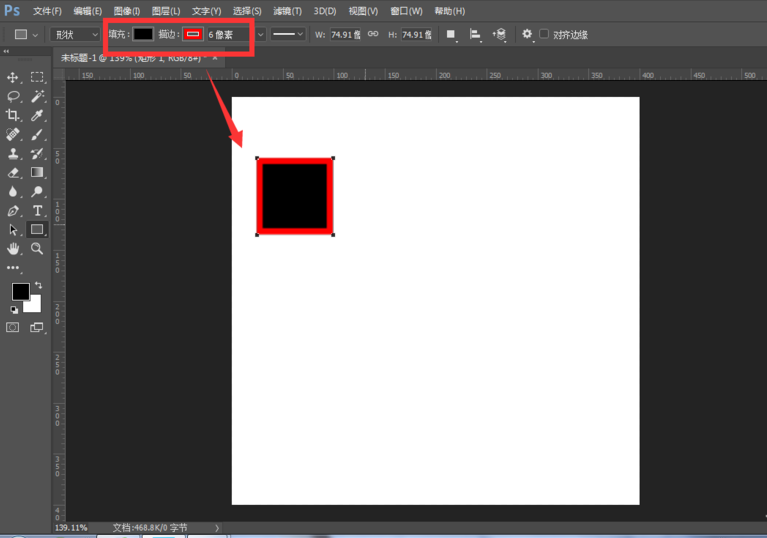Select the Hand tool

point(13,248)
